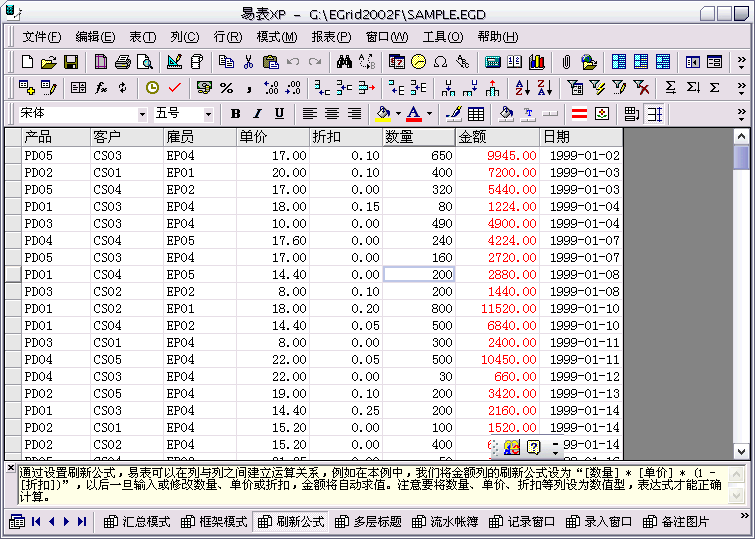Click the Paste clipboard icon
Viewport: 755px width, 539px height.
pos(271,62)
